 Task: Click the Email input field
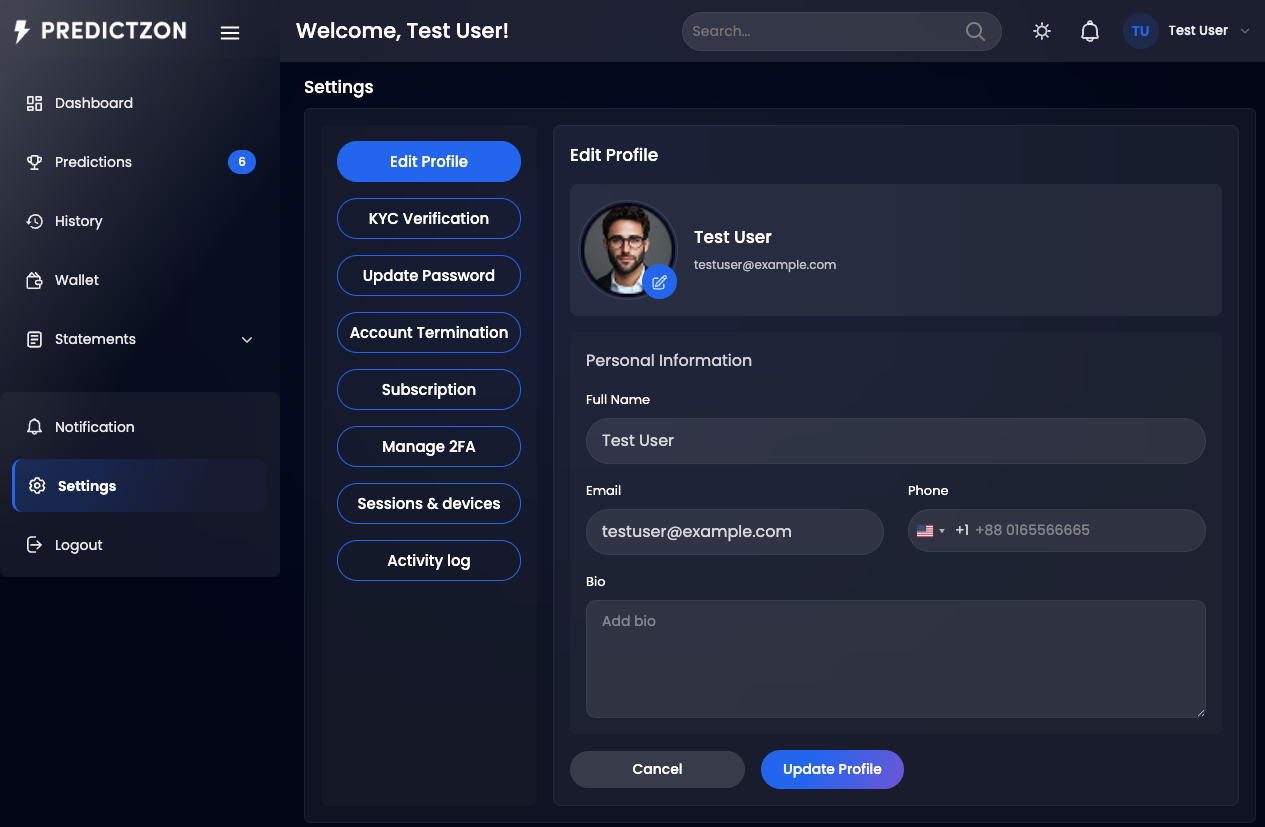point(735,532)
